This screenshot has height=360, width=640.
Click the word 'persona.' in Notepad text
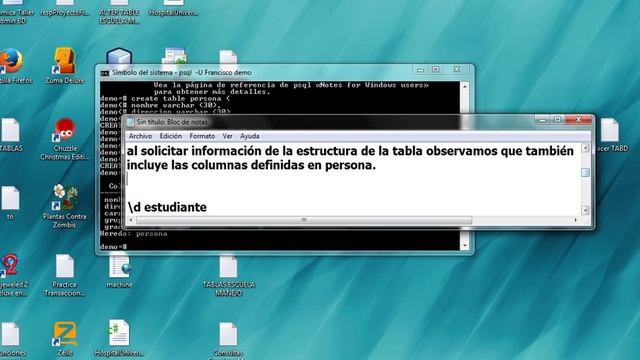[350, 165]
